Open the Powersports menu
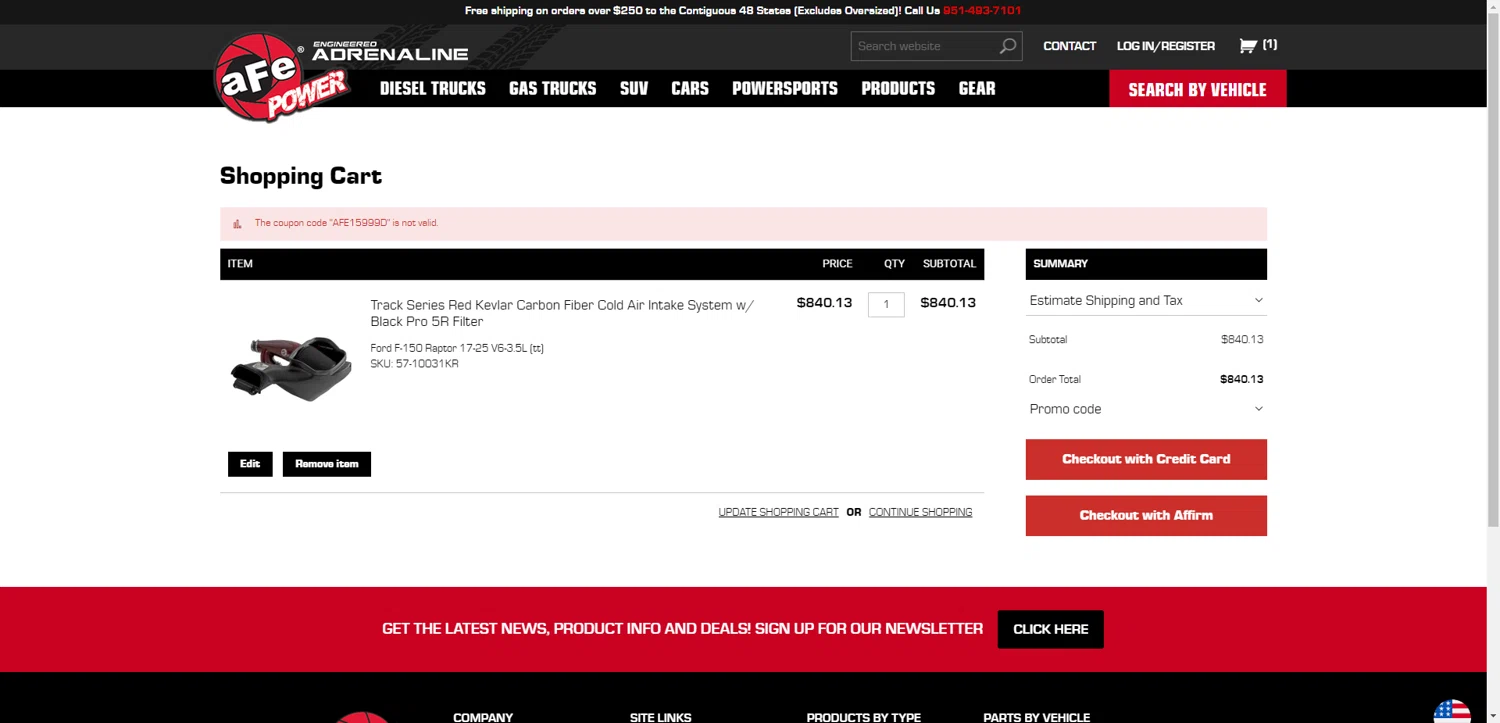 (x=785, y=88)
